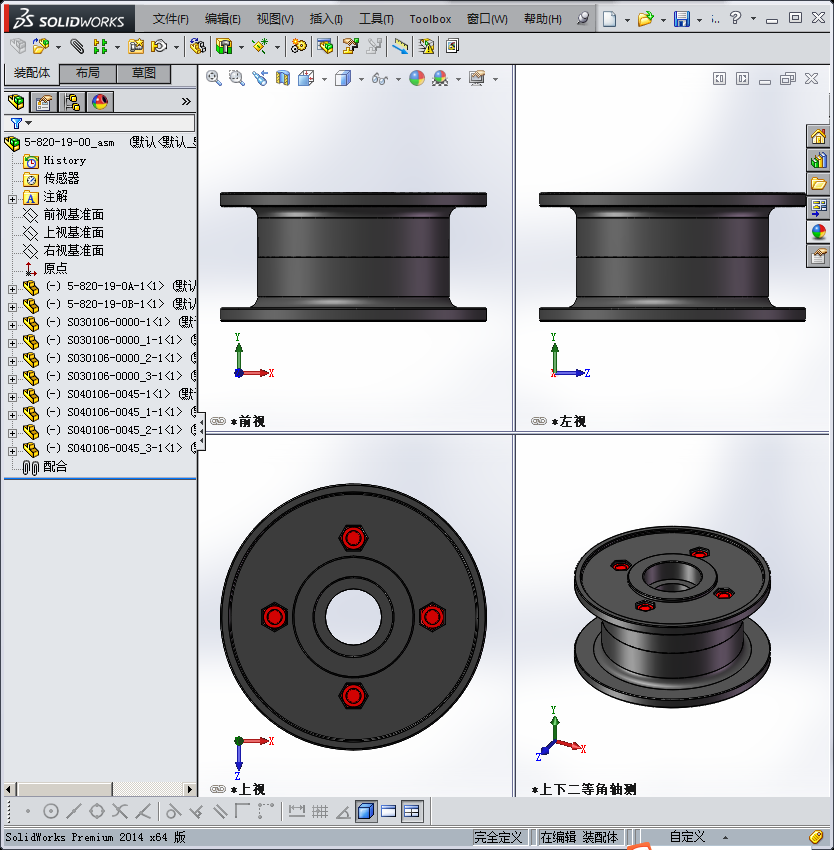Viewport: 834px width, 850px height.
Task: Open the Design Library icon in task pane
Action: tap(818, 160)
